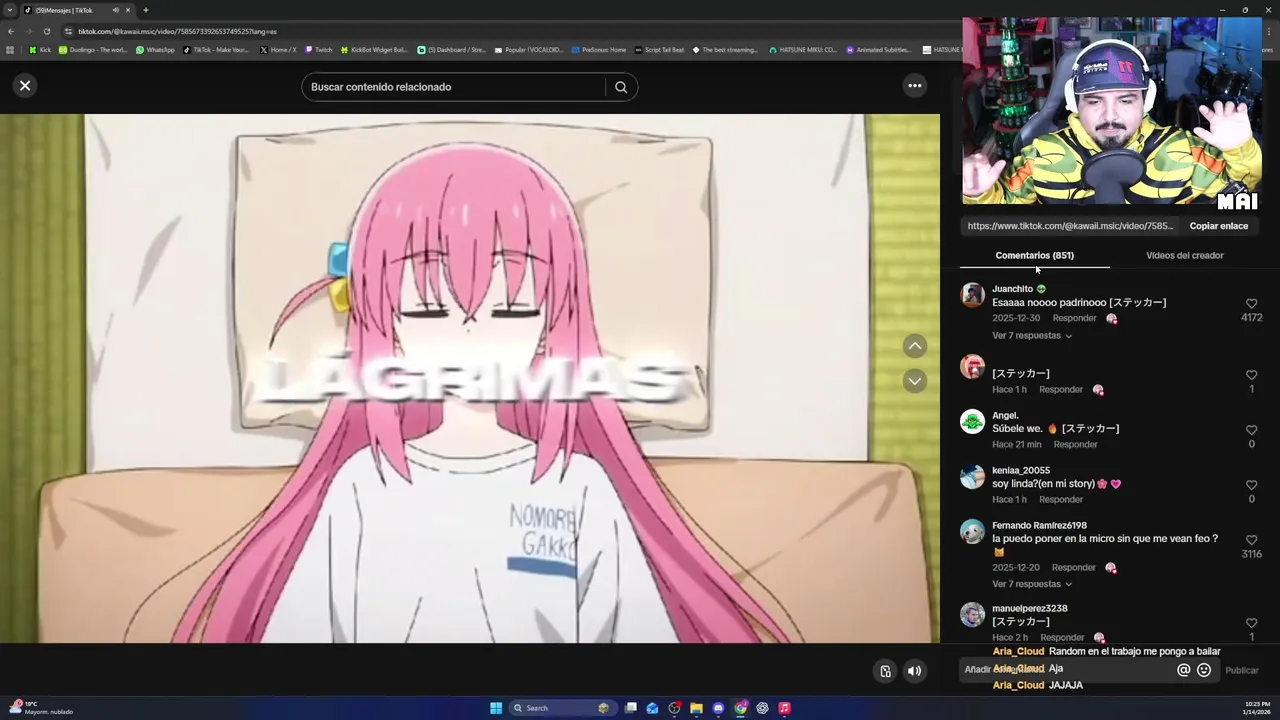
Task: Open the PreSonus: Home bookmark
Action: pyautogui.click(x=598, y=49)
